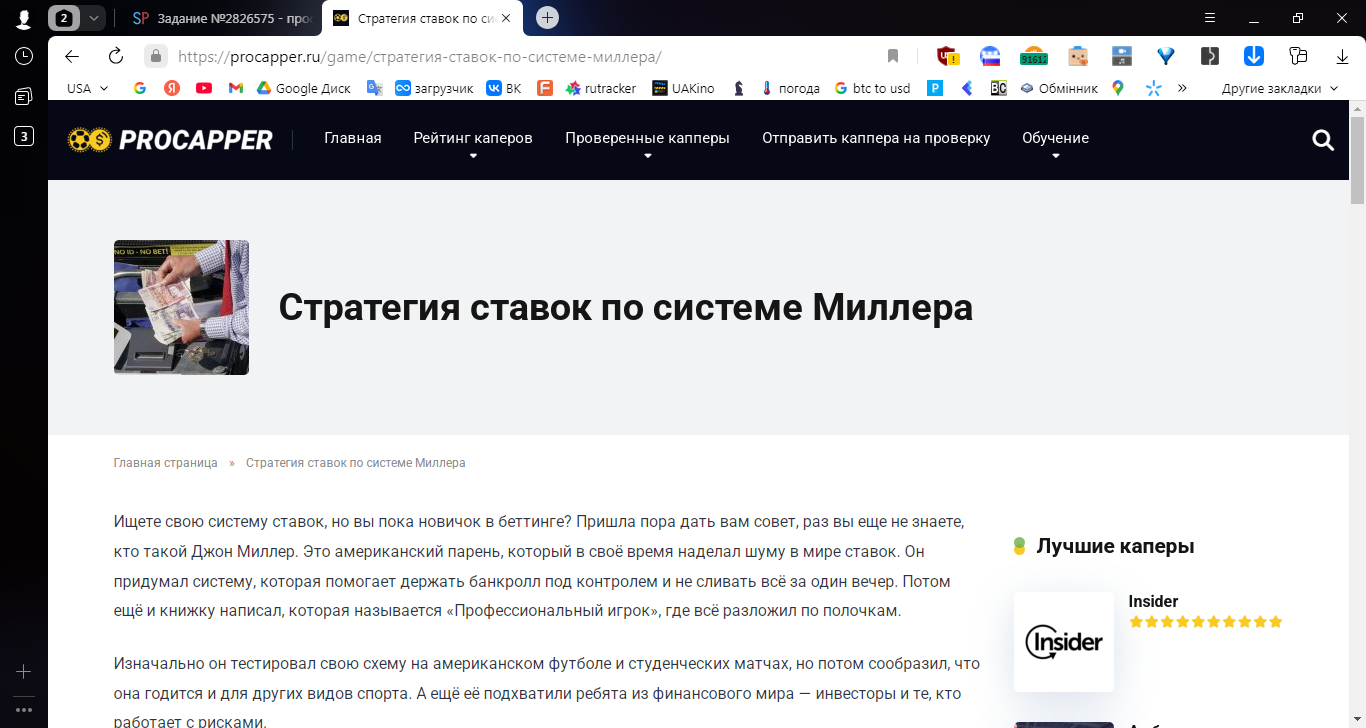This screenshot has width=1366, height=728.
Task: Open the Google bookmark icon
Action: point(140,88)
